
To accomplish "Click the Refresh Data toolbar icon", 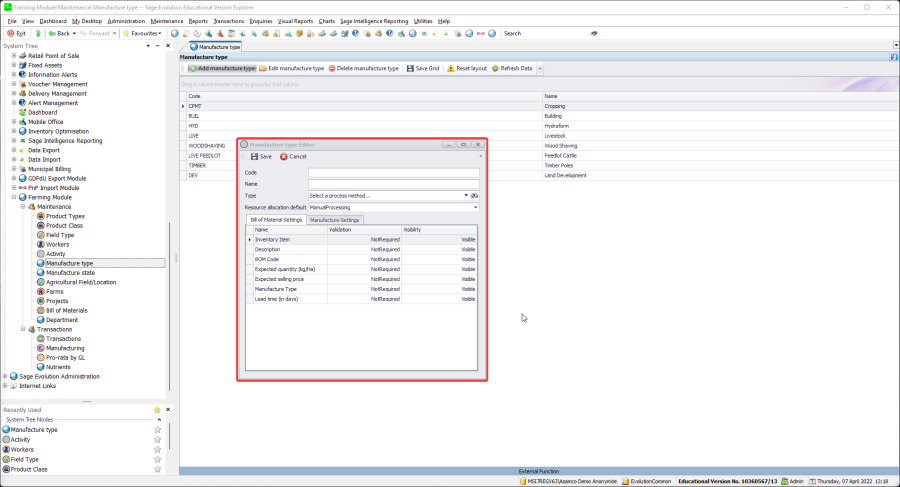I will 495,68.
